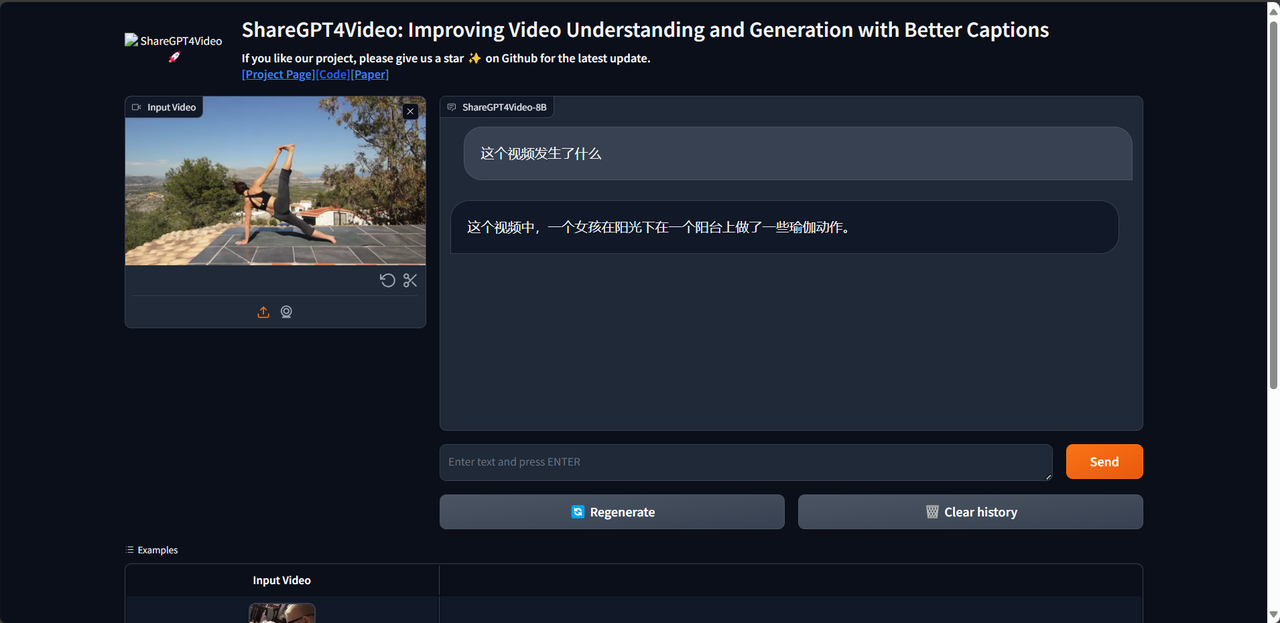Select the orange upload file icon
Image resolution: width=1280 pixels, height=623 pixels.
pyautogui.click(x=263, y=312)
